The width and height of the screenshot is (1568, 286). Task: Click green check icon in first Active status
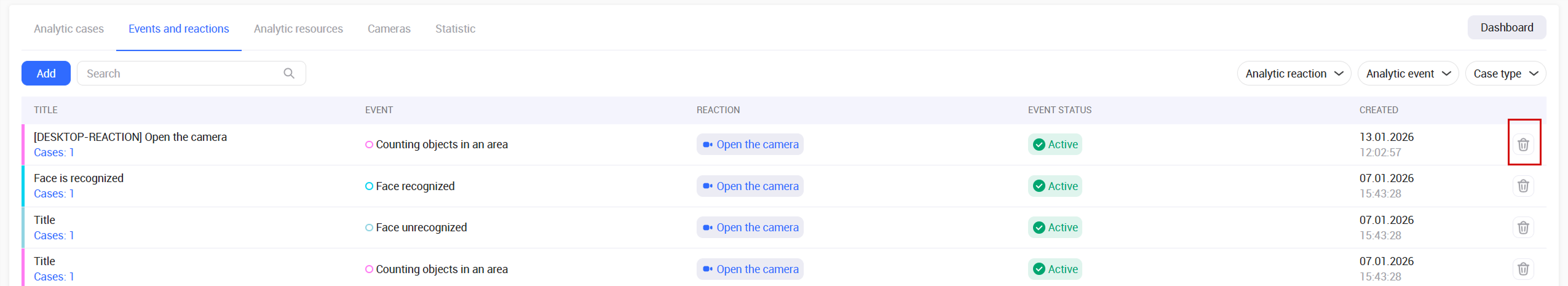[x=1039, y=145]
